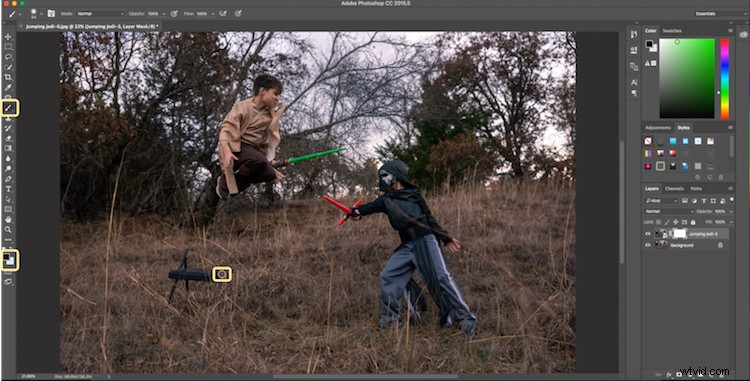Select the Background layer thumbnail
This screenshot has width=750, height=381.
tap(662, 245)
